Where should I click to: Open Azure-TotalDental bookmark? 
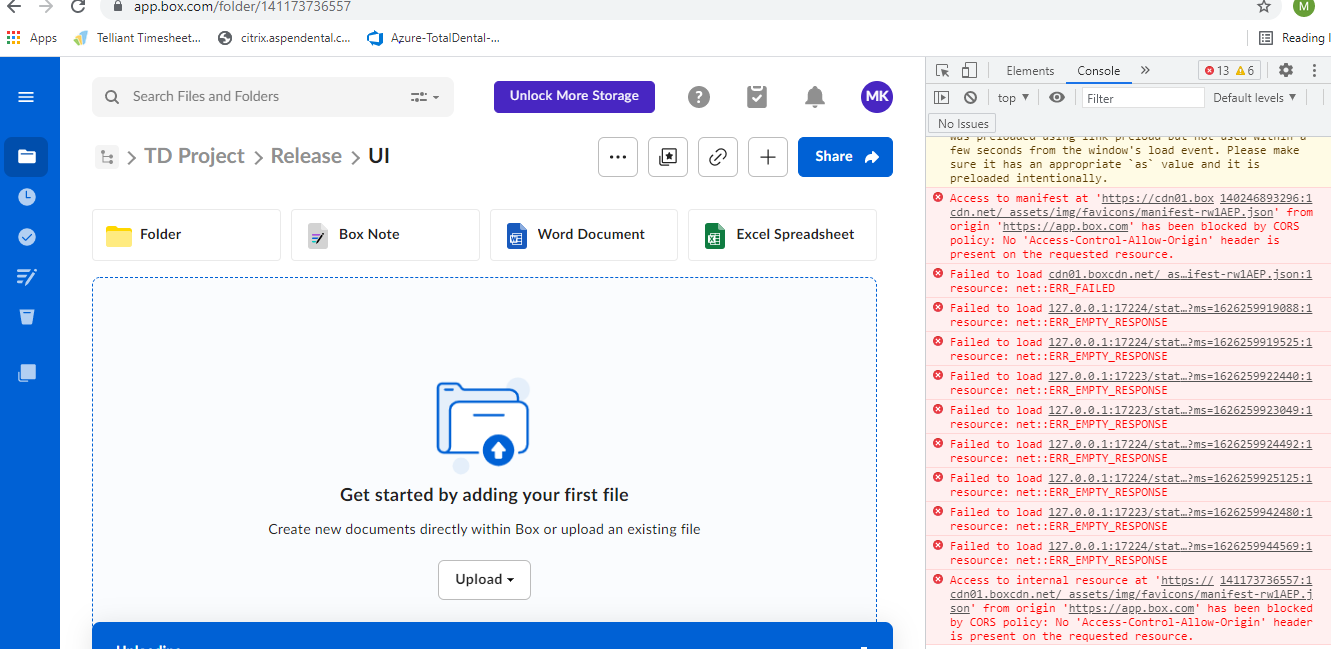434,38
